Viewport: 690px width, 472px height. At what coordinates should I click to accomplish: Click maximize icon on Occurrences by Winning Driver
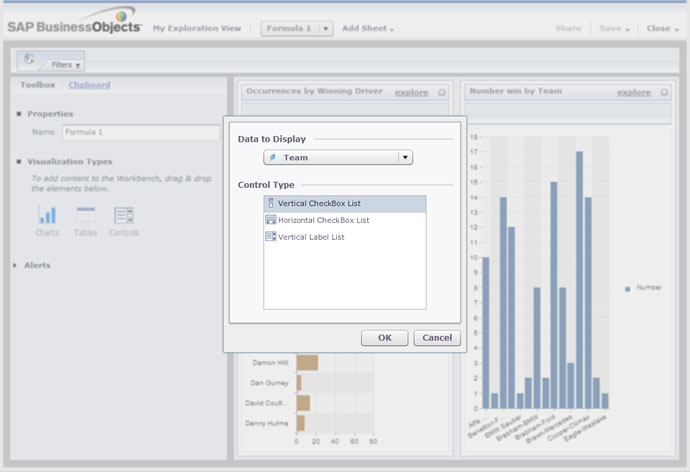[442, 92]
